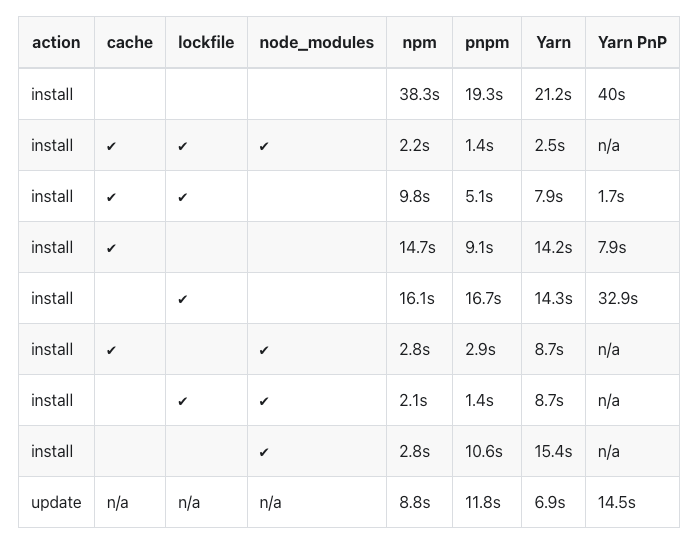Click the Yarn PnP 32.9s cell
Screen dimensions: 696x542
coord(618,299)
